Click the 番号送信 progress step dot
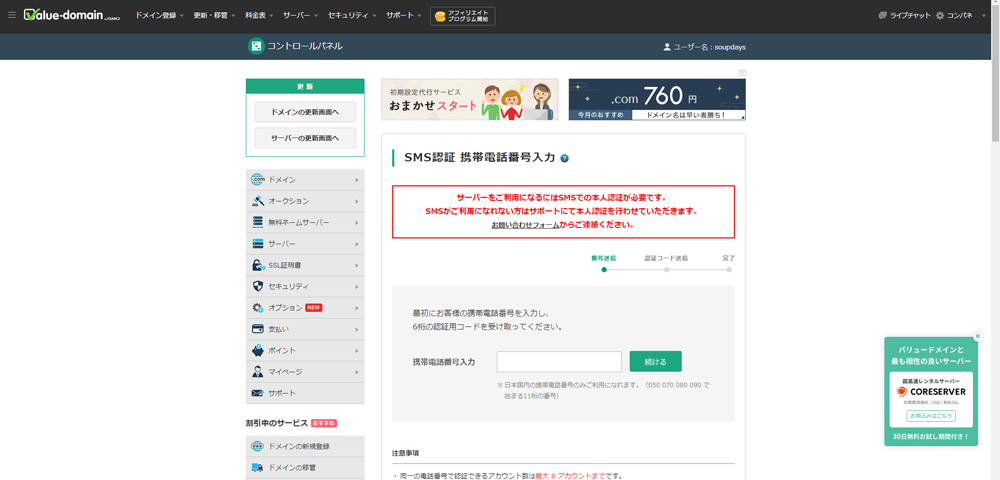1000x480 pixels. [603, 270]
